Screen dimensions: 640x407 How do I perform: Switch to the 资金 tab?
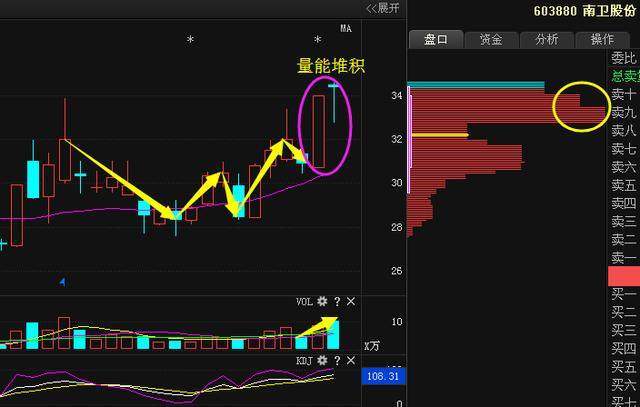tap(491, 40)
